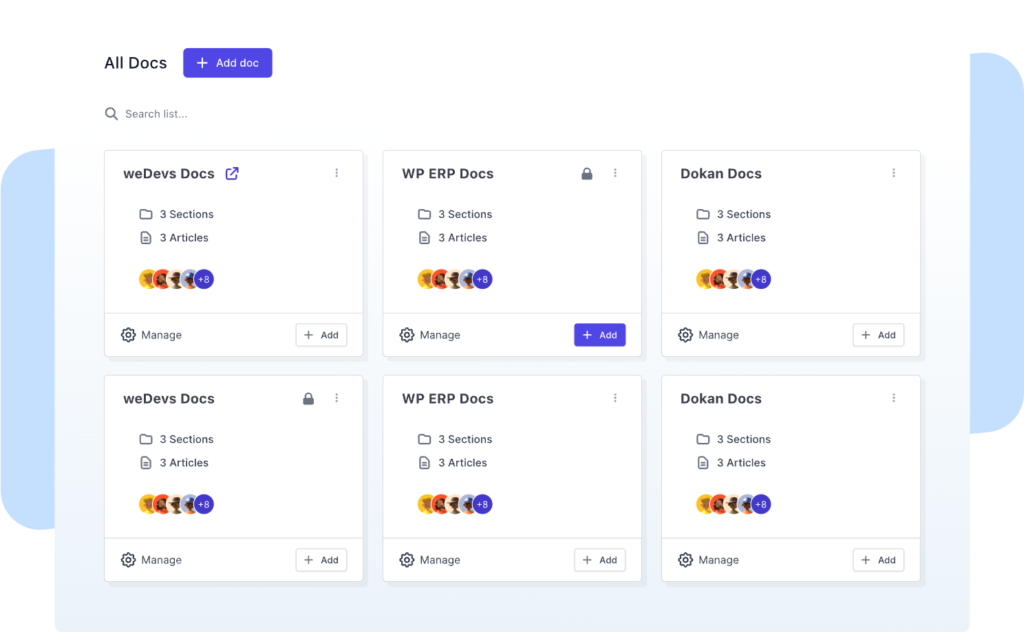Click Manage gear icon on bottom Dokan Docs card

685,560
